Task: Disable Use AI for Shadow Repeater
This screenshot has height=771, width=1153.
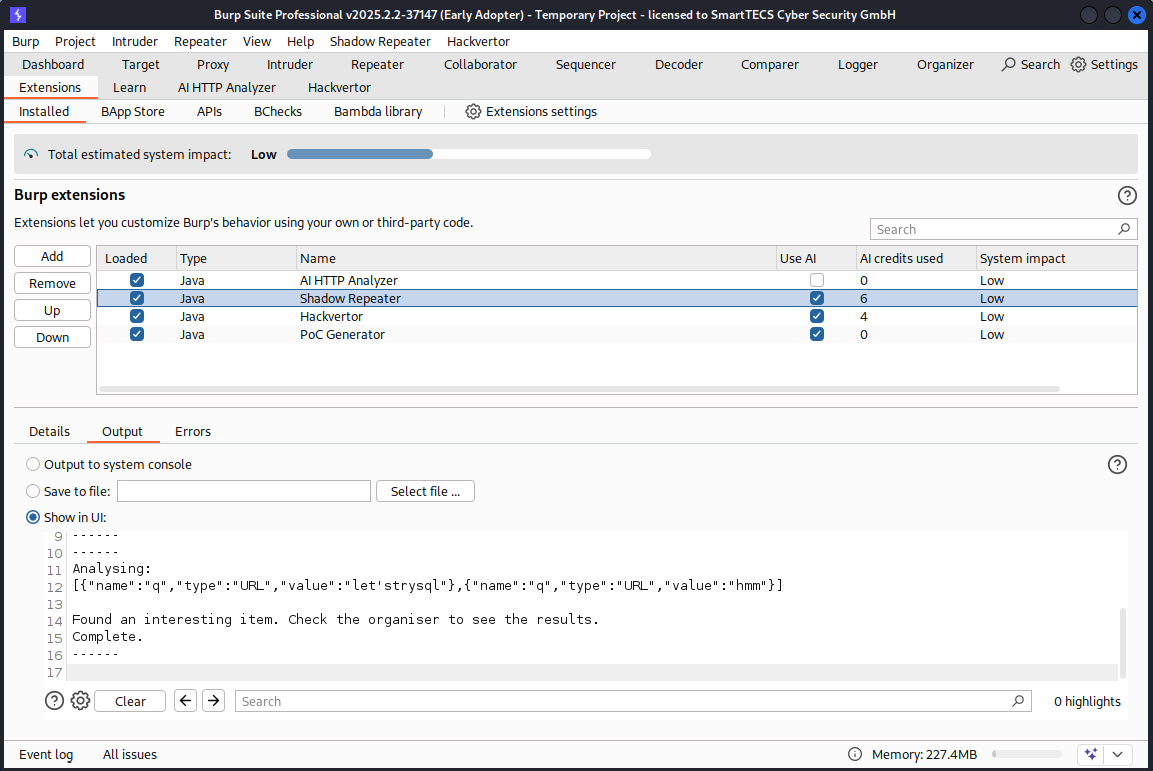Action: pyautogui.click(x=817, y=298)
